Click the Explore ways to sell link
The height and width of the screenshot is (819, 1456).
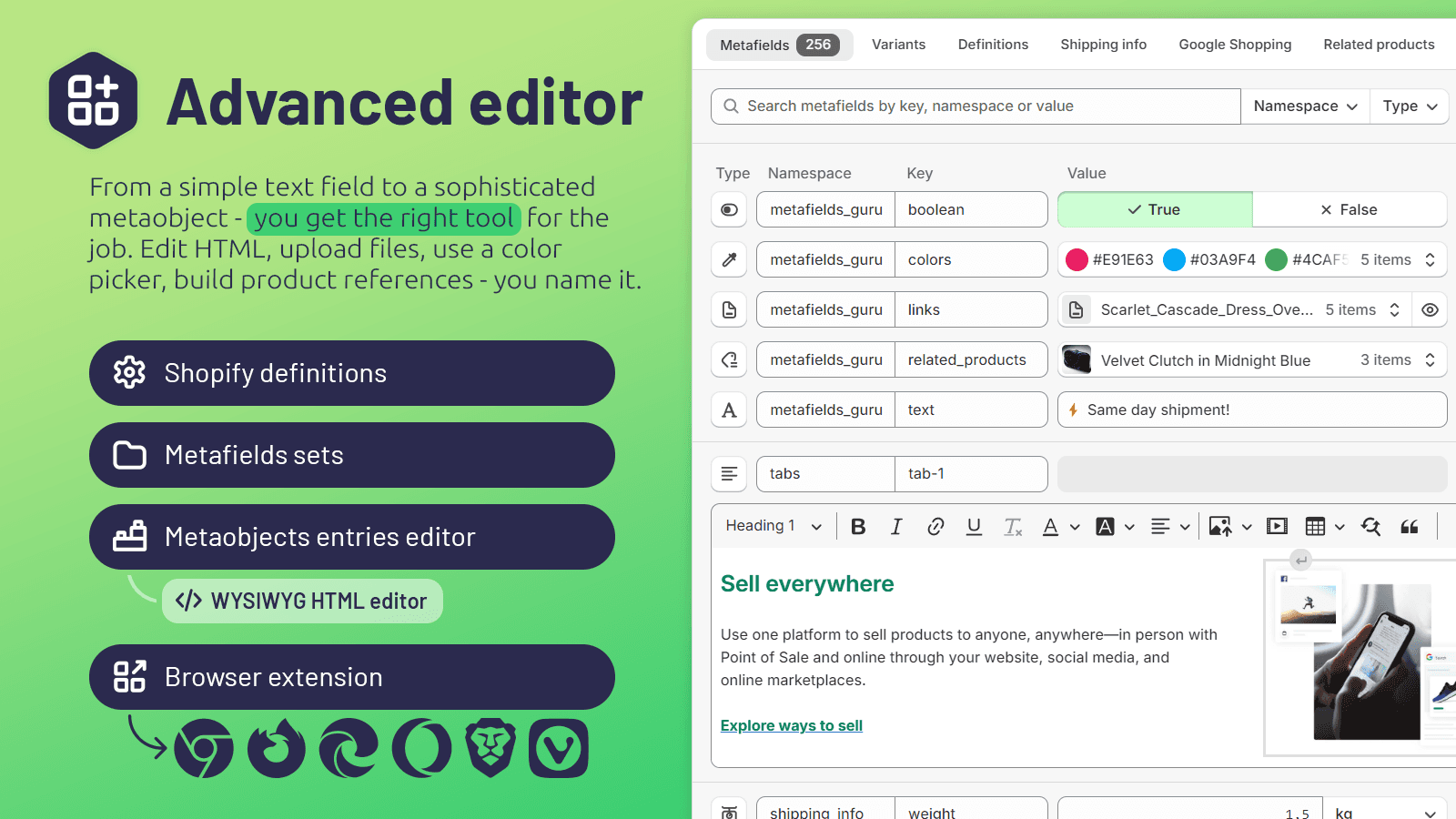(x=791, y=725)
